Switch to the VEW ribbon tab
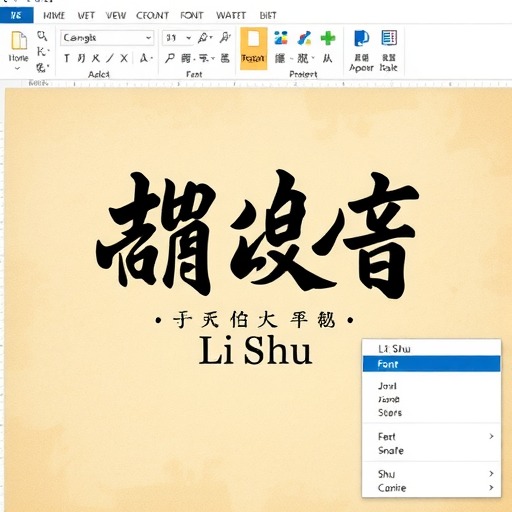Image resolution: width=512 pixels, height=512 pixels. [116, 15]
